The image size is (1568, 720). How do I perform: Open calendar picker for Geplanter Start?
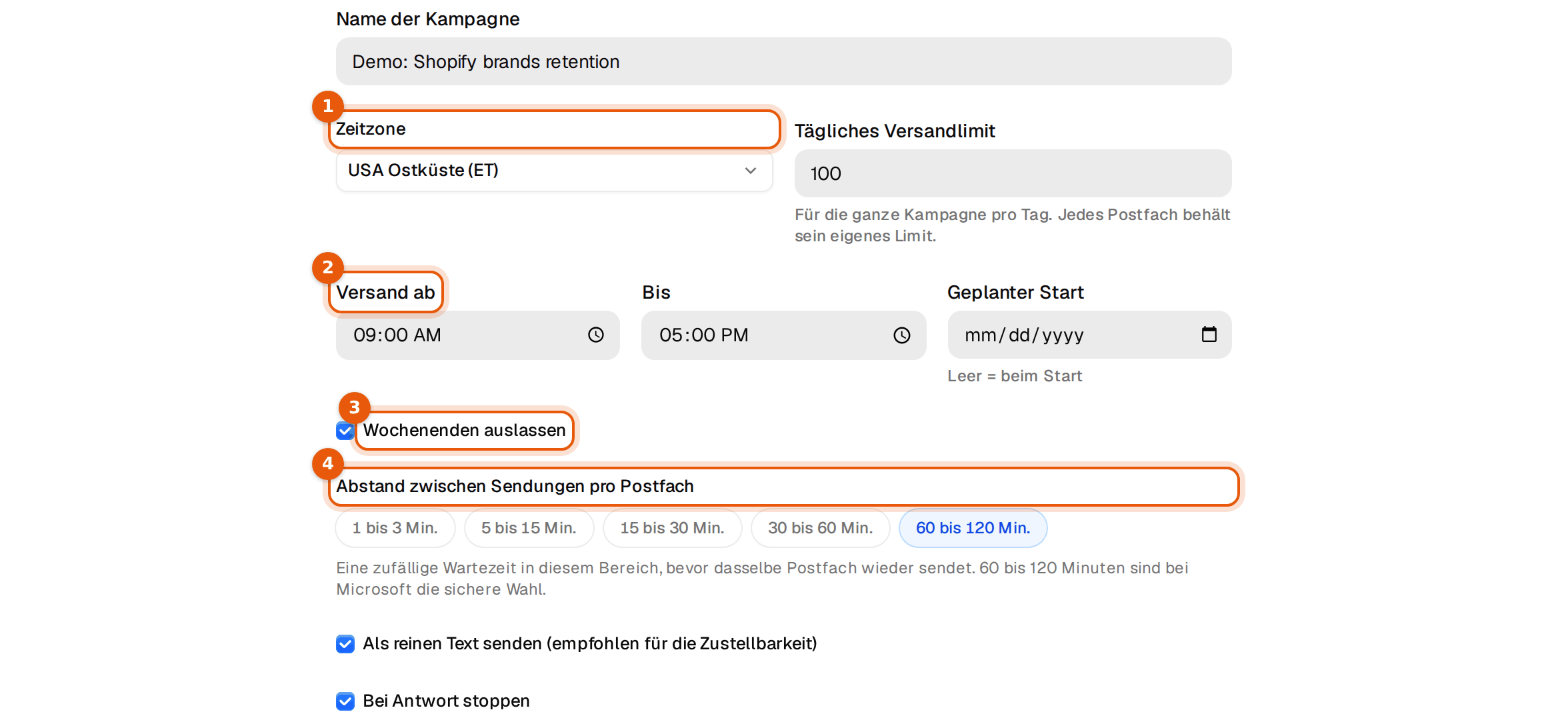(1209, 334)
